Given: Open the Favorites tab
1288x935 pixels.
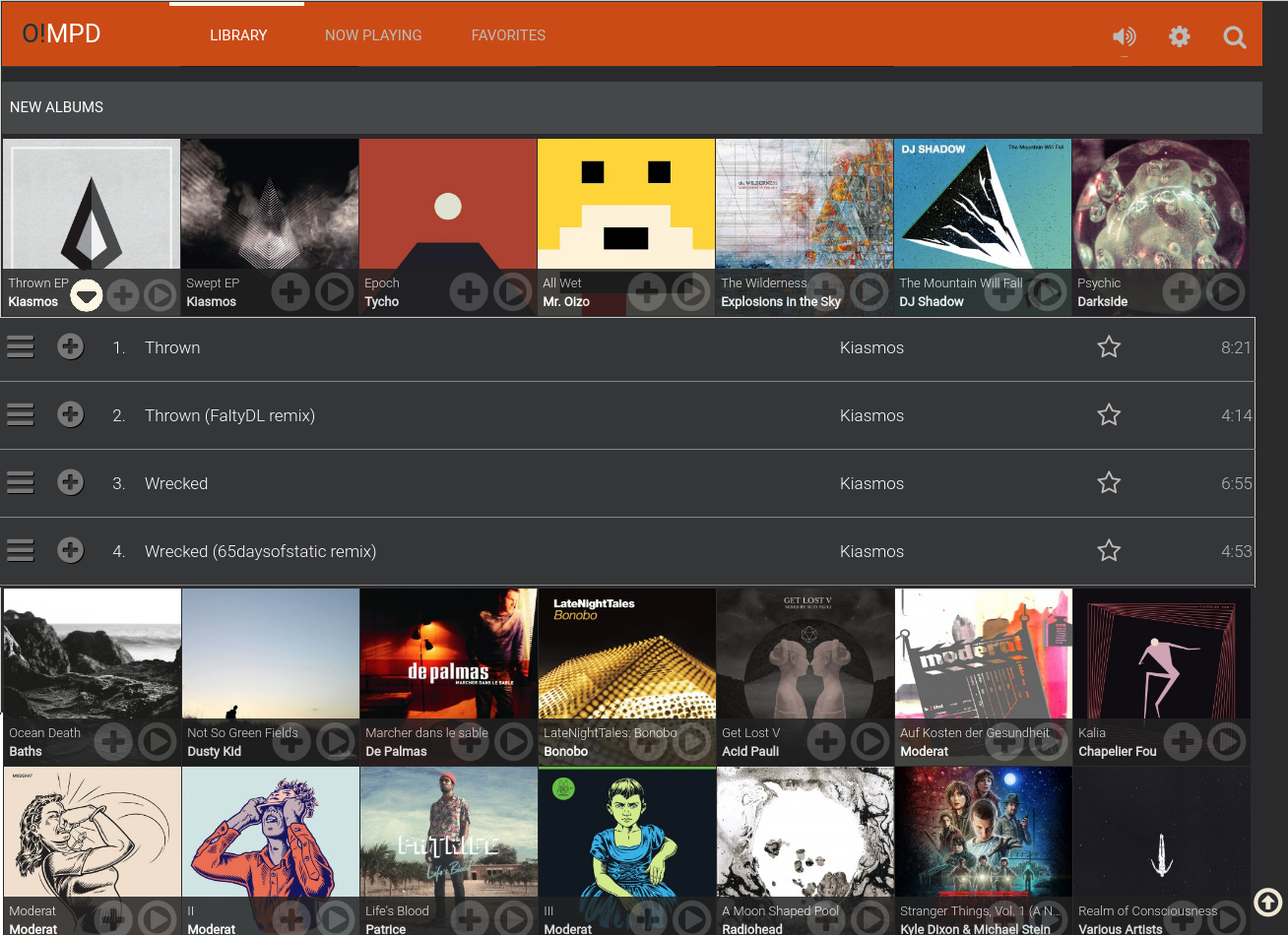Looking at the screenshot, I should pyautogui.click(x=508, y=35).
